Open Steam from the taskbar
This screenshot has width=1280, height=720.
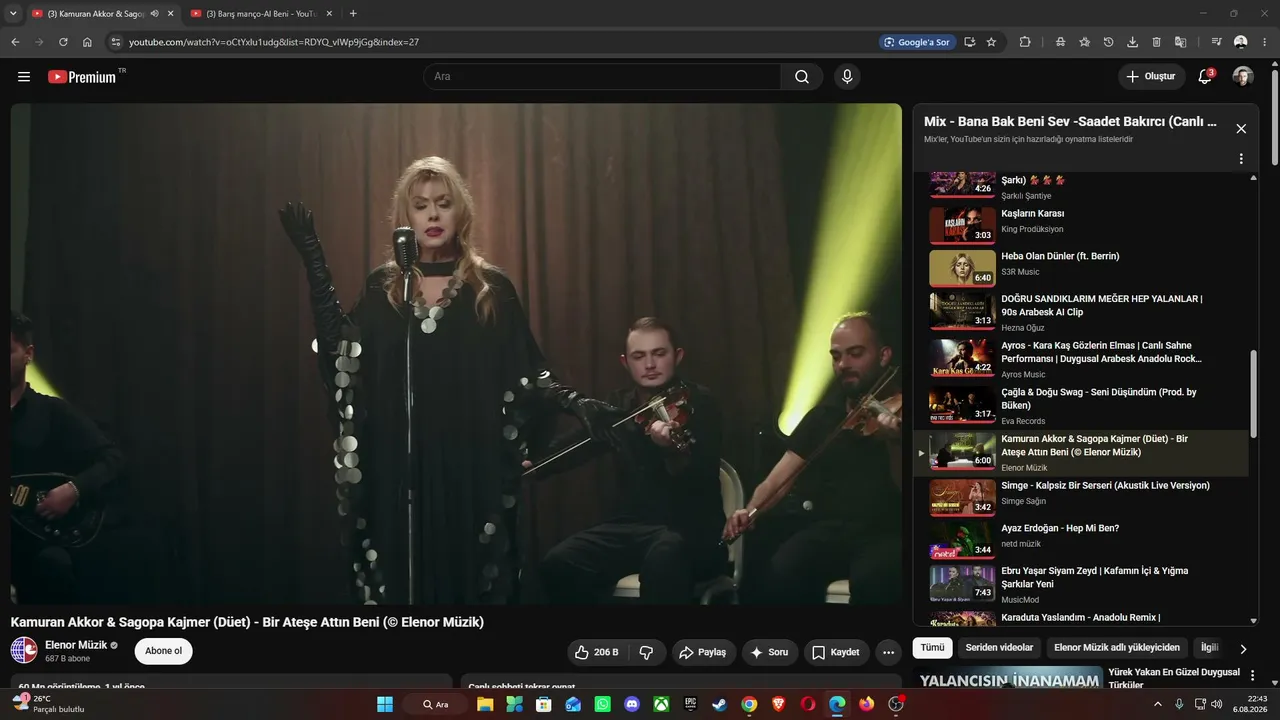[x=719, y=704]
